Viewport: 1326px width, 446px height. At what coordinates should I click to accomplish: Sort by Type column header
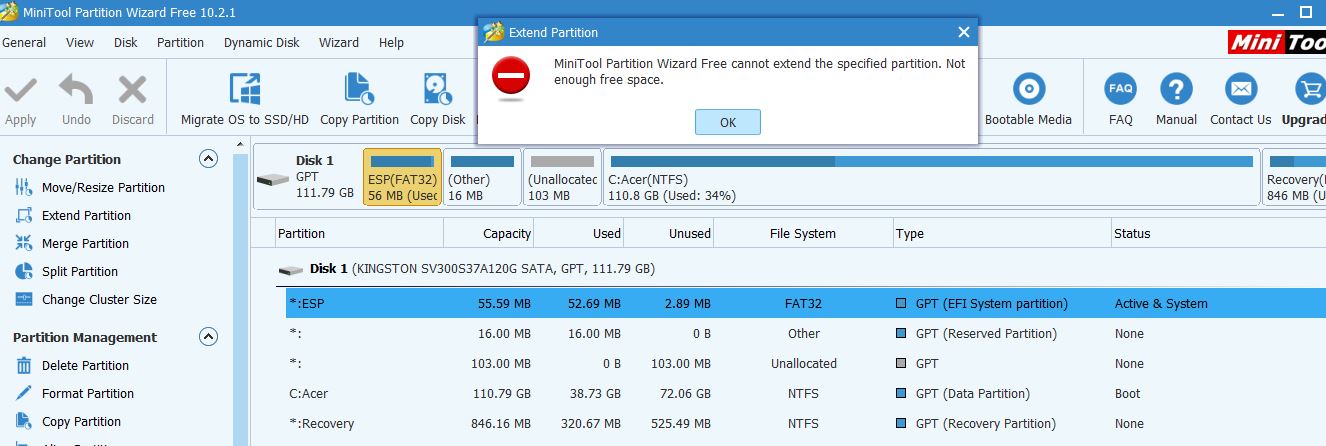pos(1002,233)
